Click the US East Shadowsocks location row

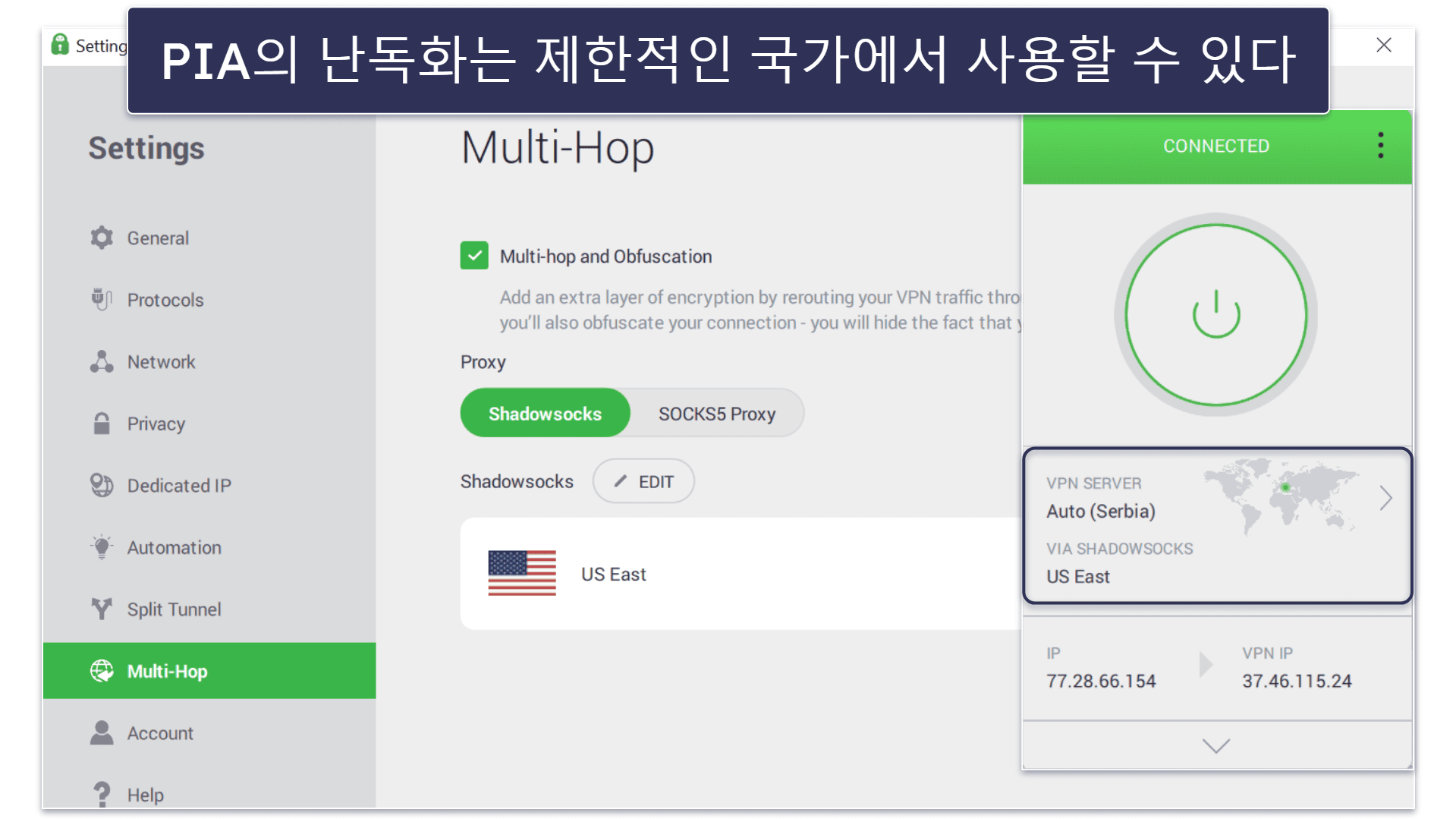(x=741, y=573)
